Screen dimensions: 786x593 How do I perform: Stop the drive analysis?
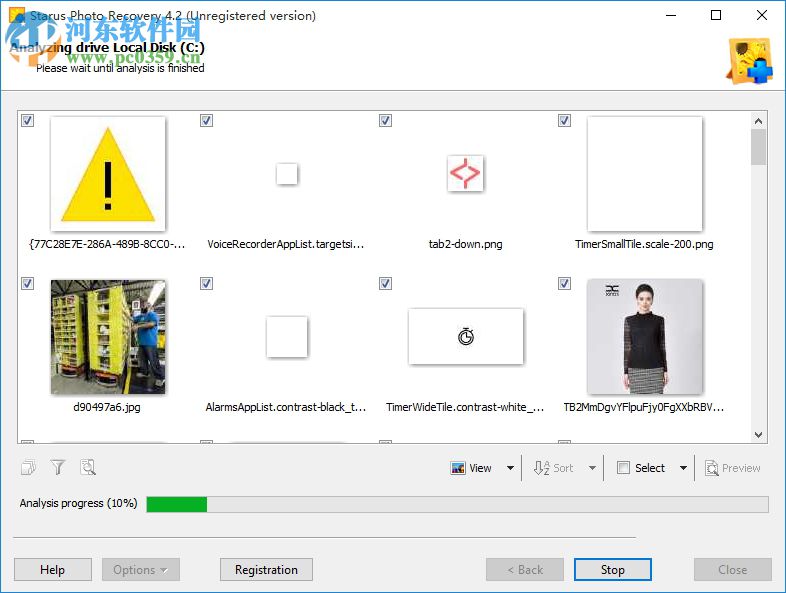(x=613, y=569)
